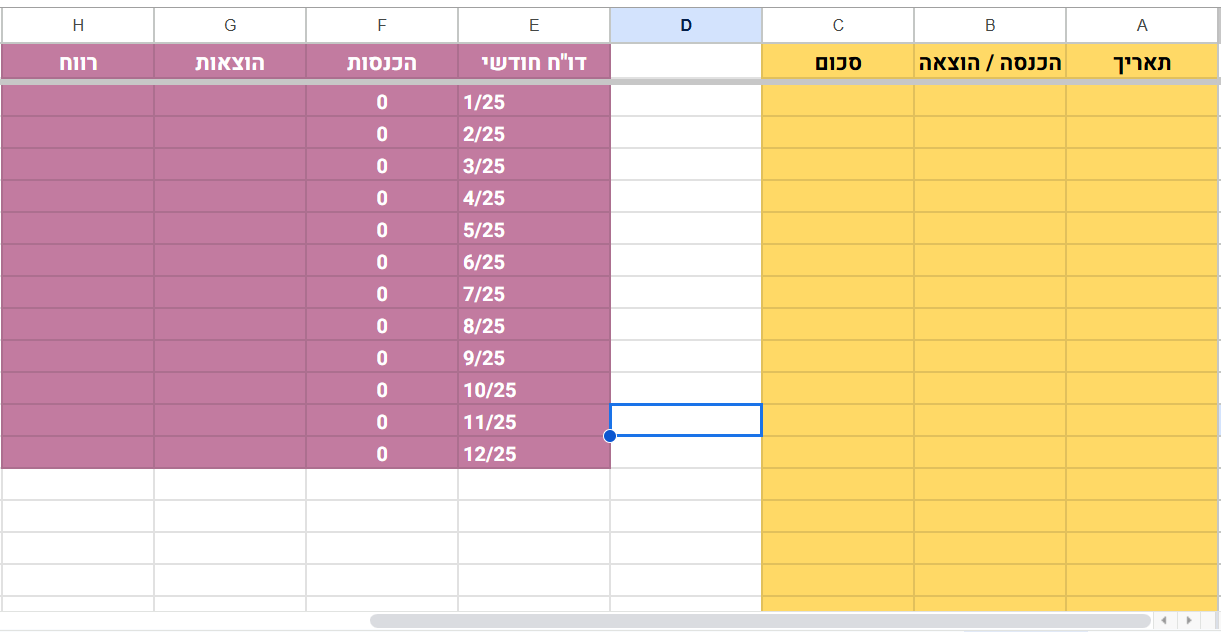Select the סכום header cell
Image resolution: width=1221 pixels, height=632 pixels.
(838, 63)
